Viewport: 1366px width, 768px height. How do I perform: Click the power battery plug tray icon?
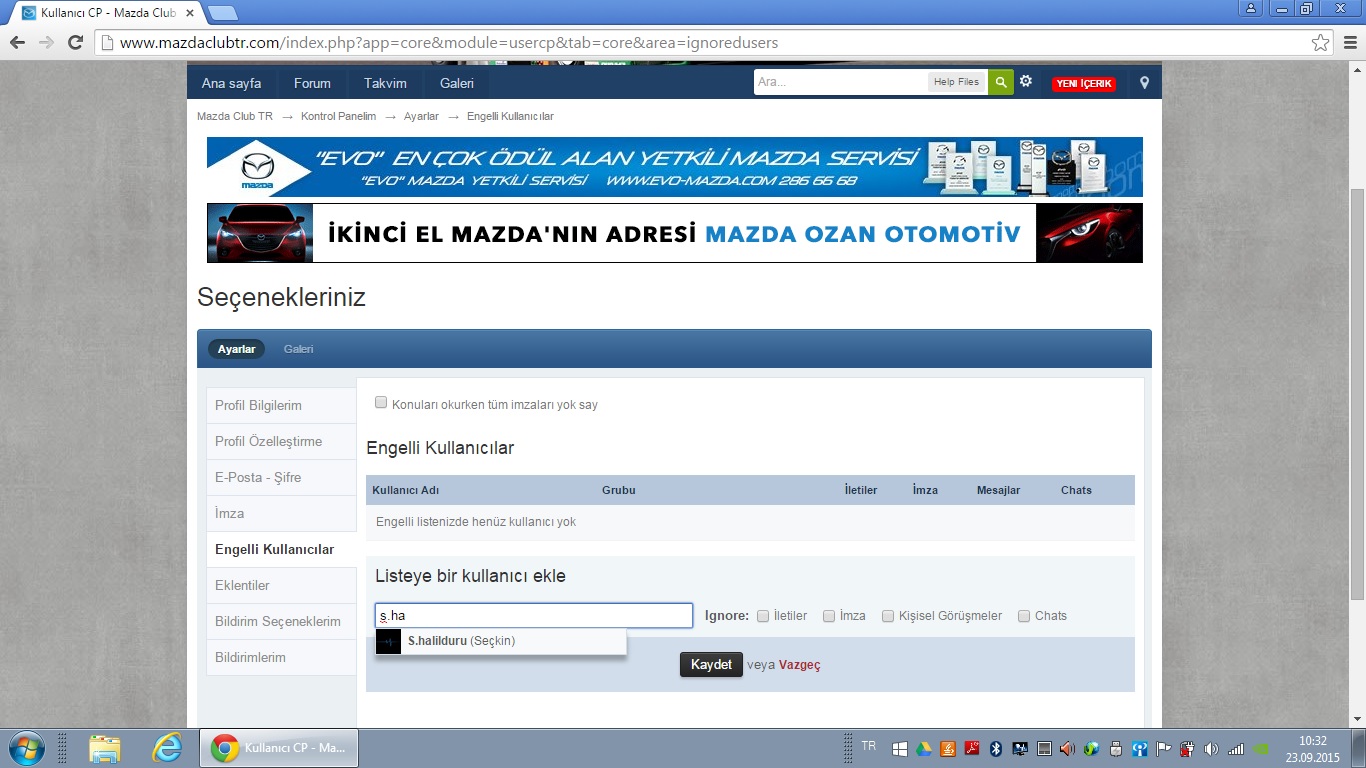(x=1188, y=749)
